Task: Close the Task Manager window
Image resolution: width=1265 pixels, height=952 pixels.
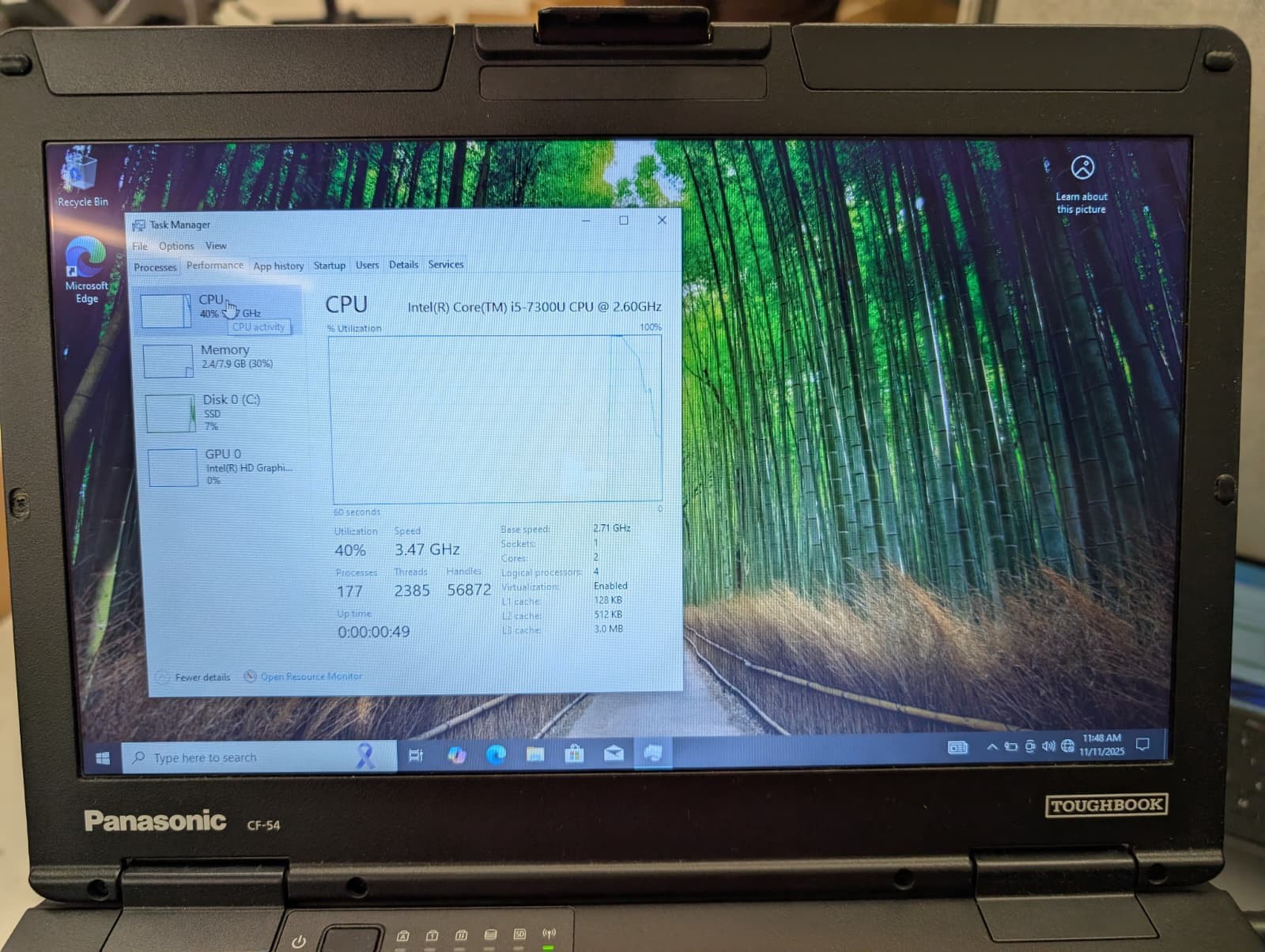Action: click(663, 221)
